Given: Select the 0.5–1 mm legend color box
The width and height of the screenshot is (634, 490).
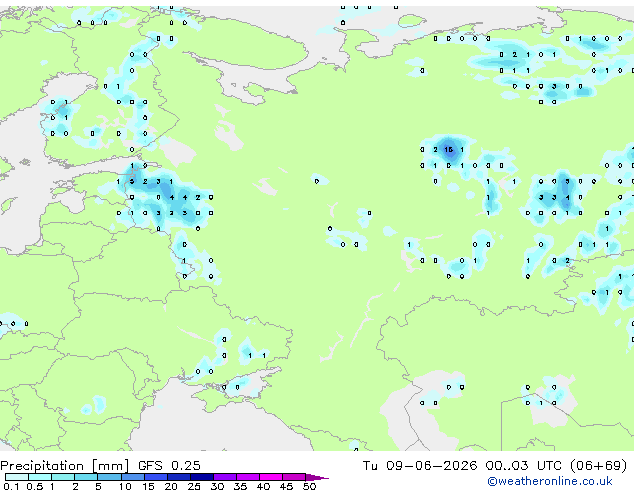Looking at the screenshot, I should [40, 477].
